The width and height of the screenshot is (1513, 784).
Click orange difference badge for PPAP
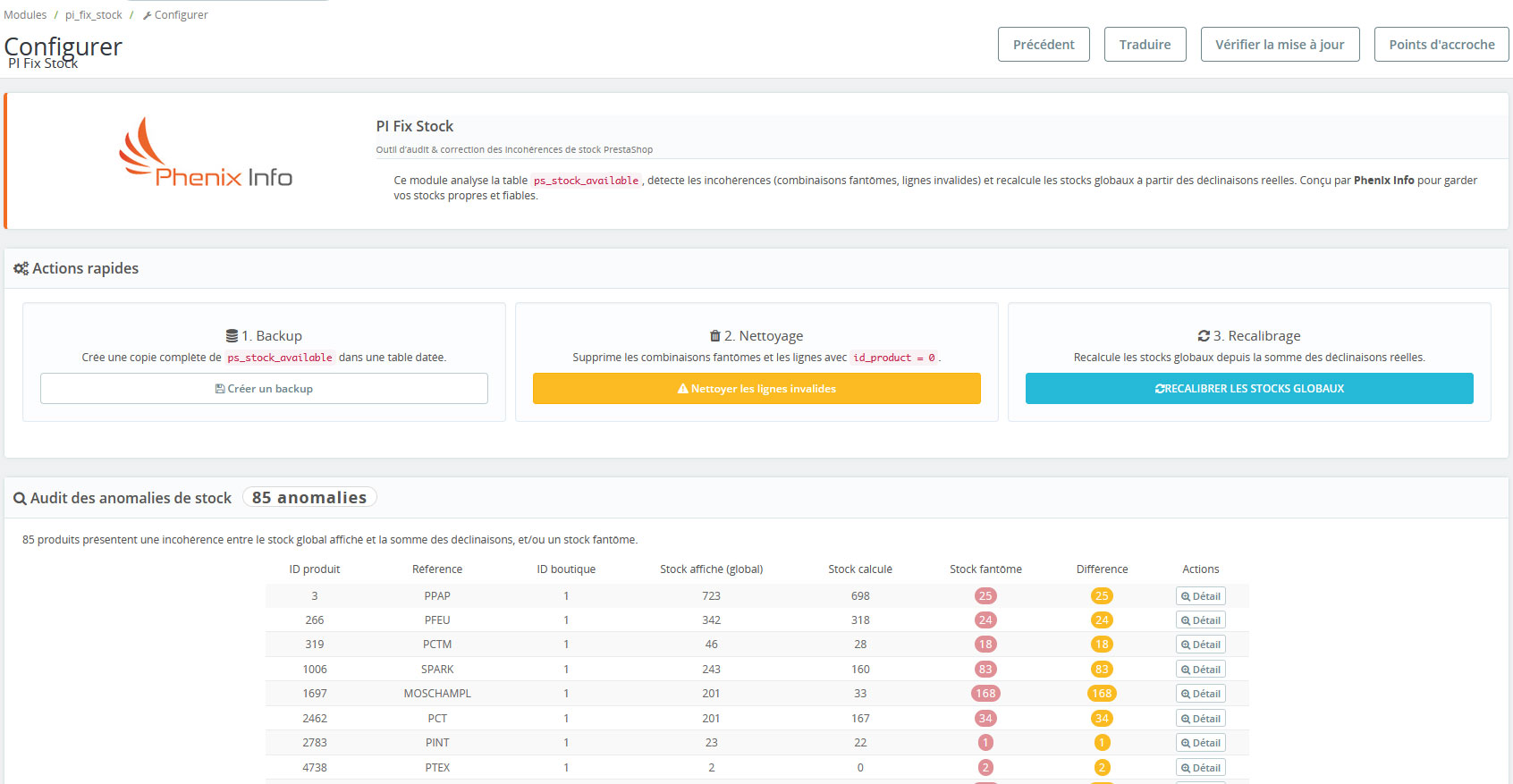1102,596
